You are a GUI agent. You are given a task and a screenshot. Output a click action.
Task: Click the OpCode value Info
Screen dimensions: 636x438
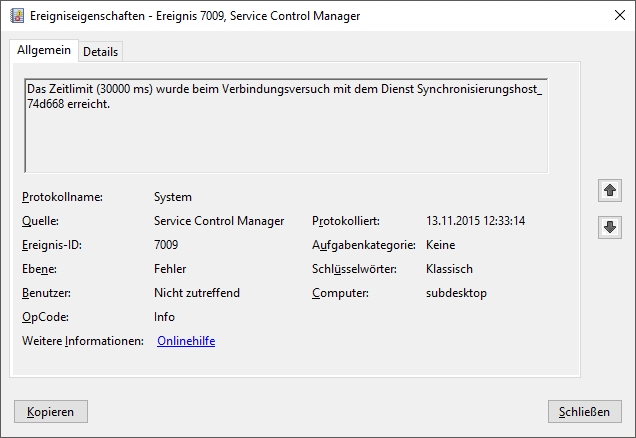click(164, 317)
